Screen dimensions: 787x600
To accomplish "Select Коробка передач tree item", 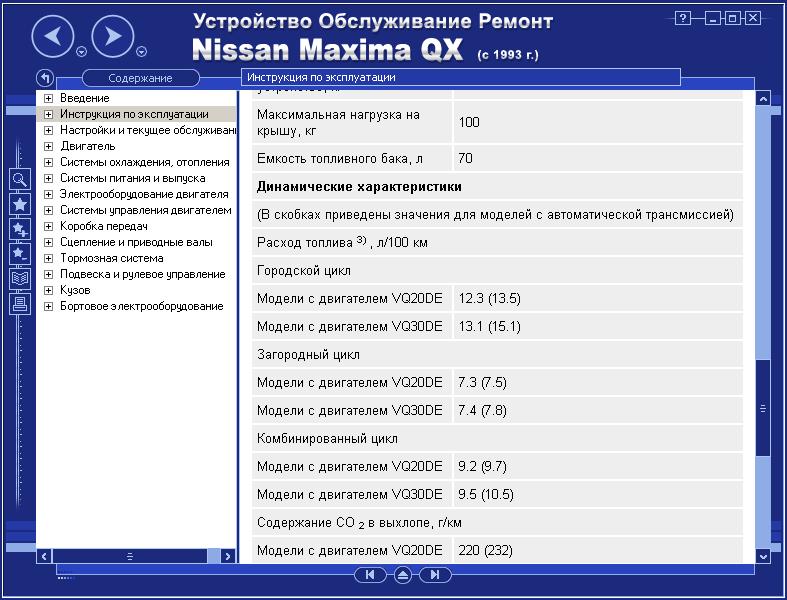I will point(103,226).
